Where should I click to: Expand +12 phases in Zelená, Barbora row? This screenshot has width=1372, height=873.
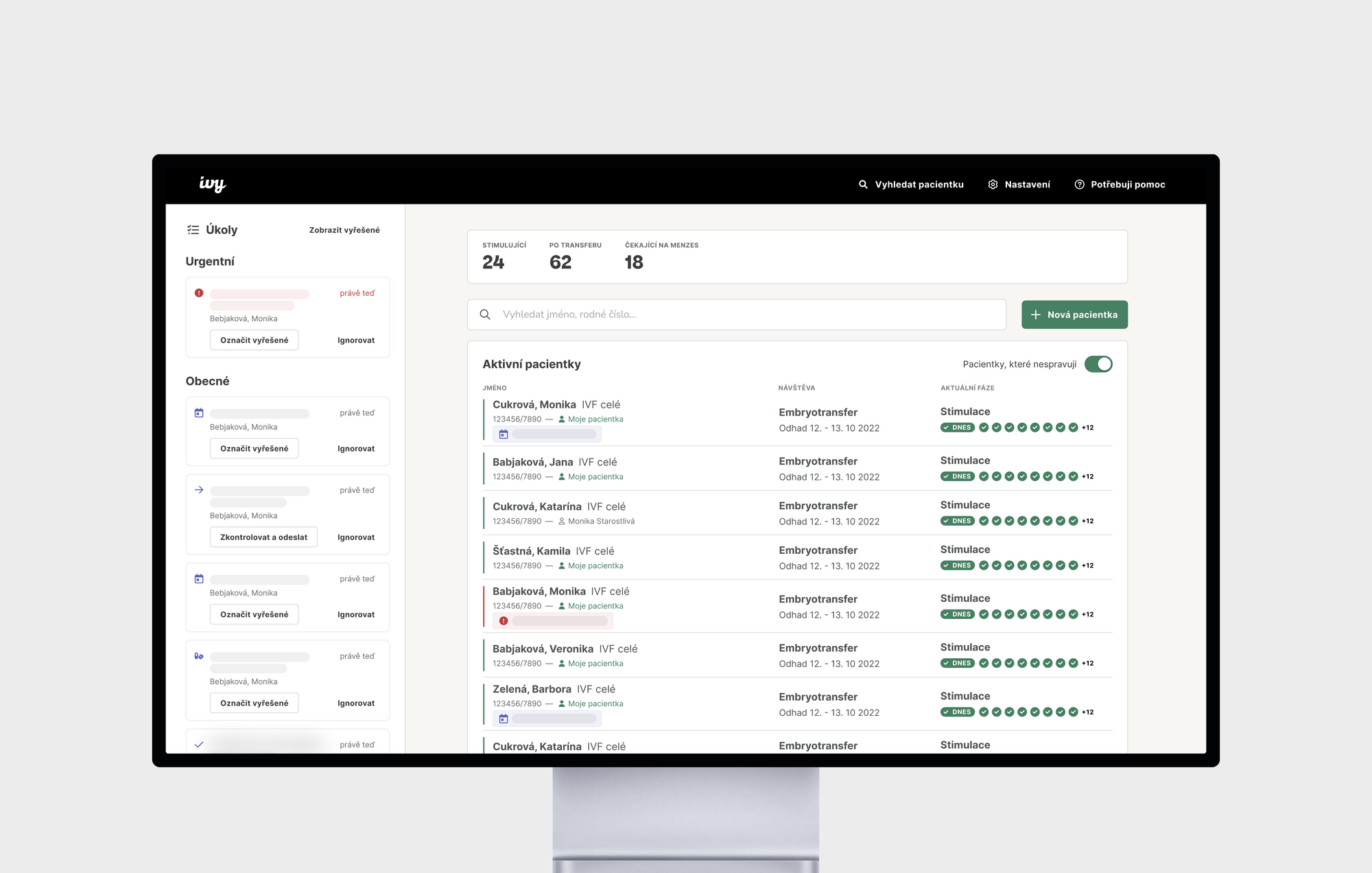(1088, 712)
